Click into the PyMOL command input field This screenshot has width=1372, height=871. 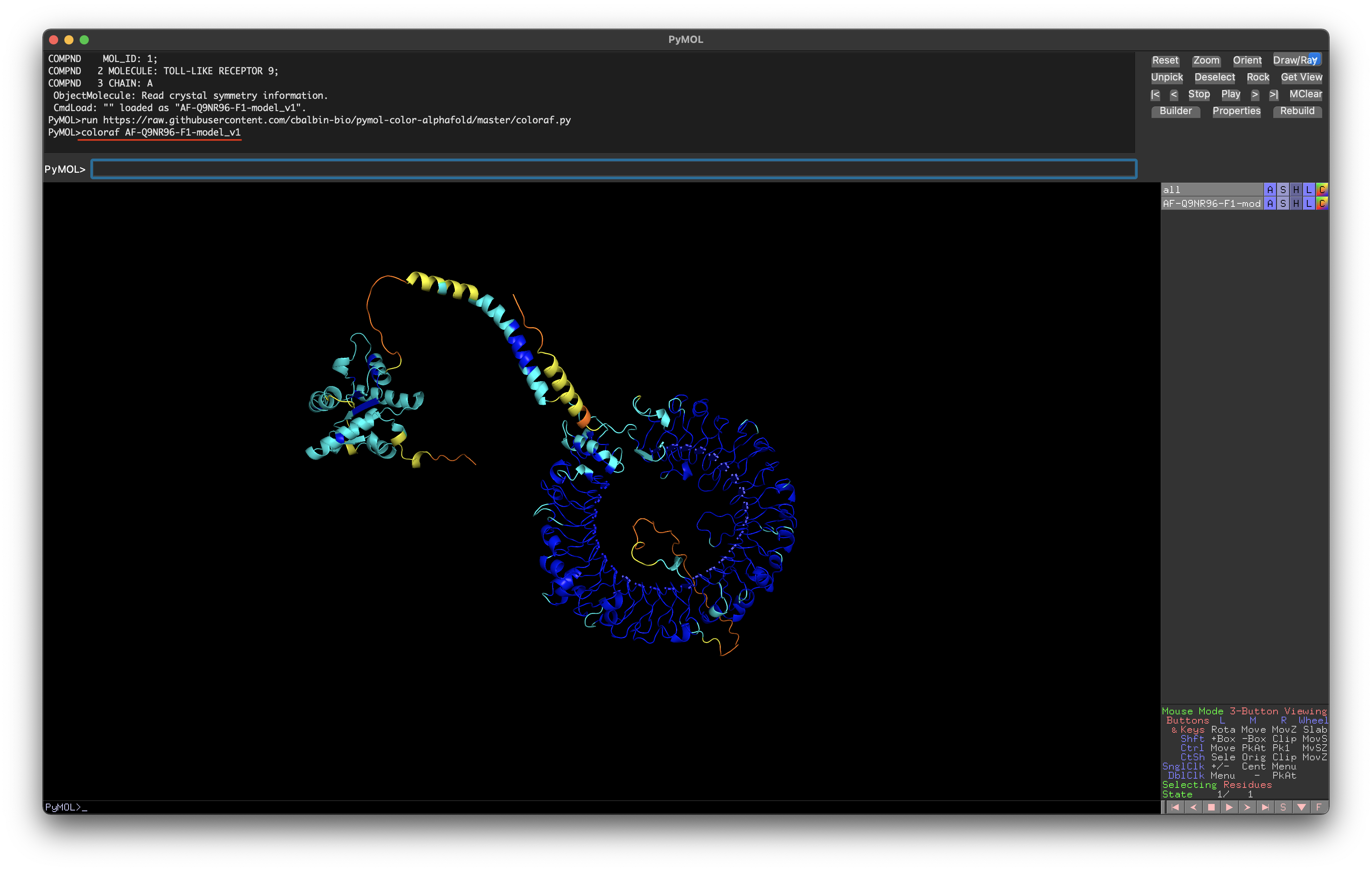(x=614, y=169)
